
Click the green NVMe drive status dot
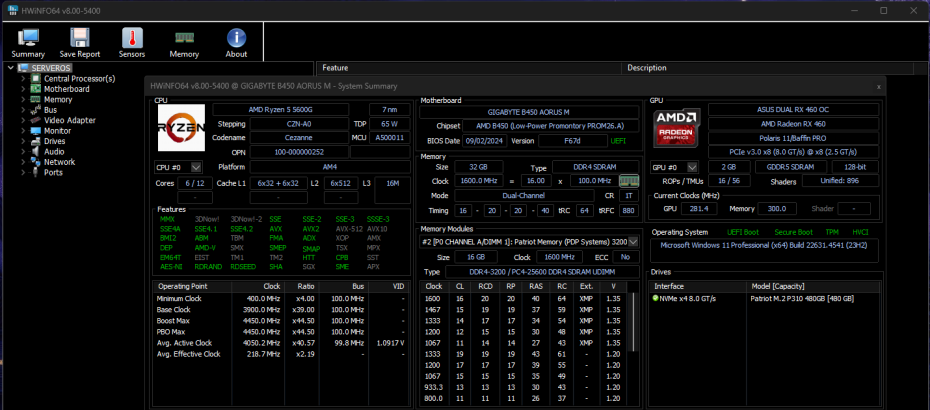coord(656,298)
